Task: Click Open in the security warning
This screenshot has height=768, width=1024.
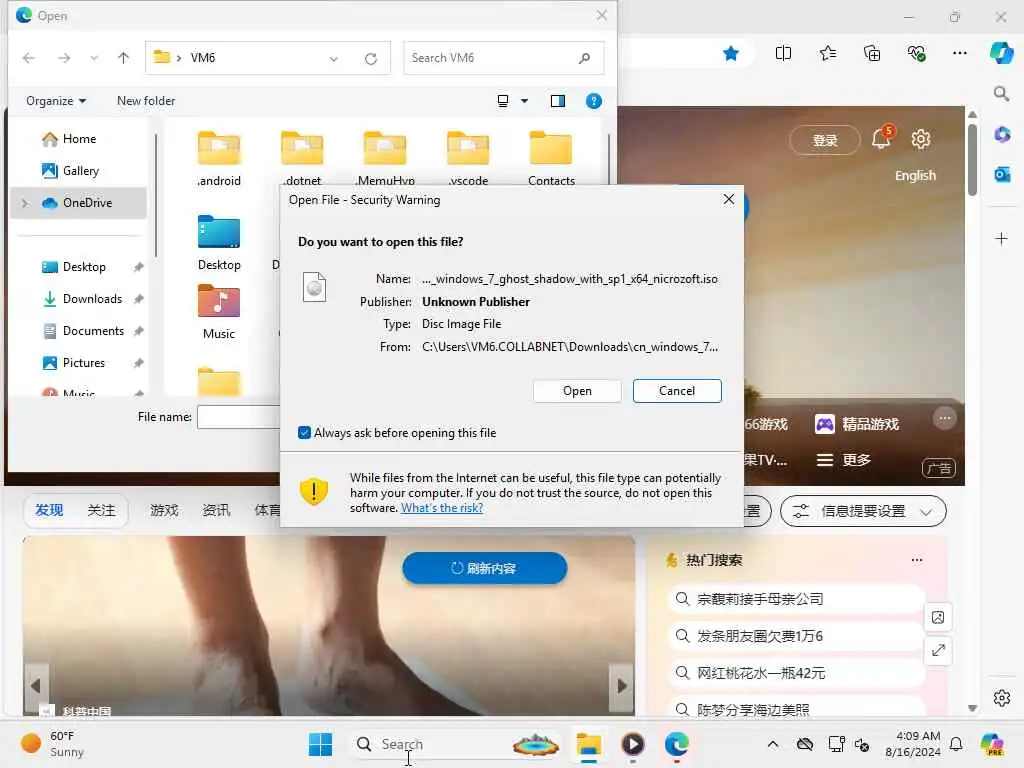Action: click(x=577, y=391)
